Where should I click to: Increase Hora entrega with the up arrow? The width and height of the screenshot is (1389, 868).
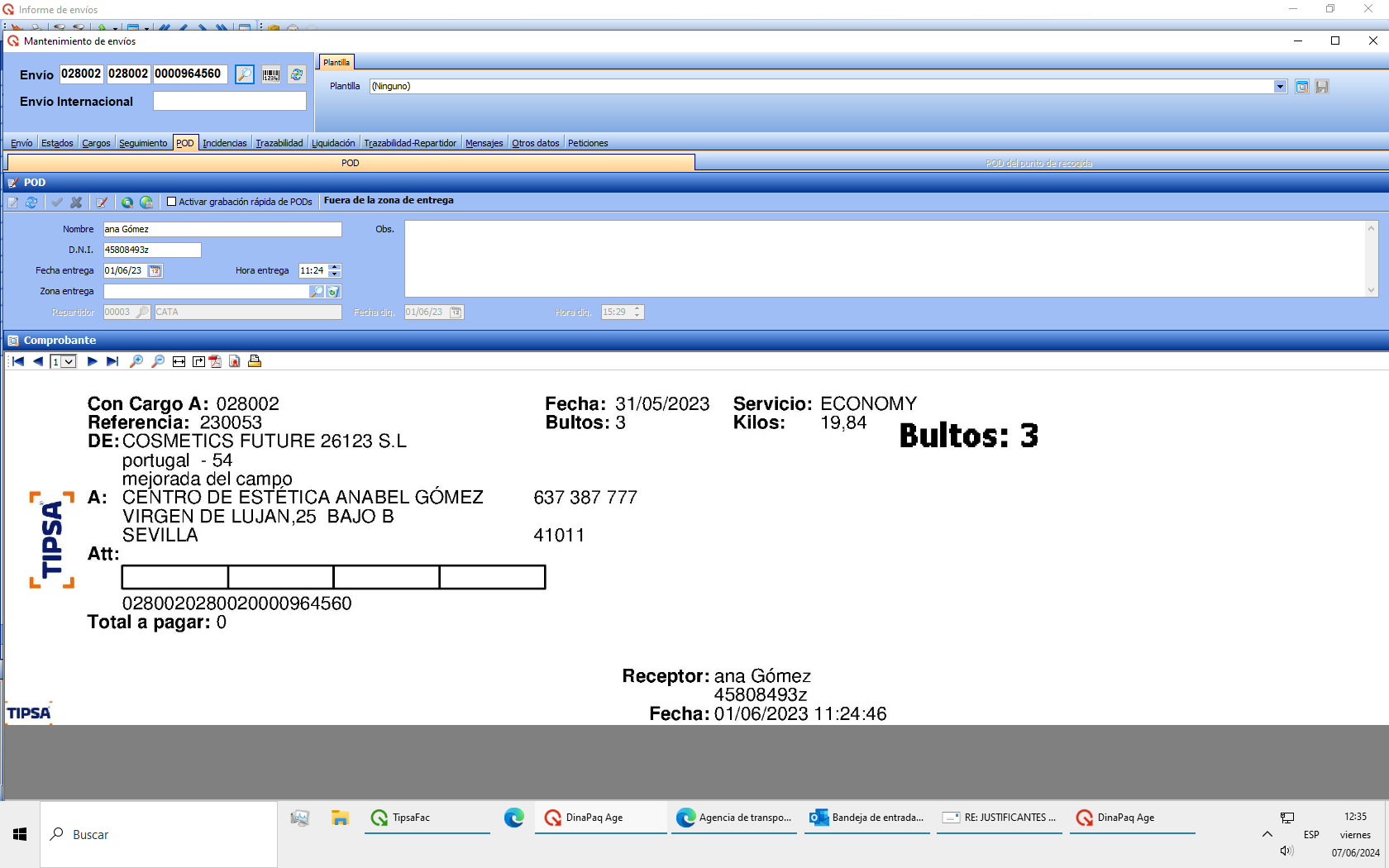(x=335, y=267)
